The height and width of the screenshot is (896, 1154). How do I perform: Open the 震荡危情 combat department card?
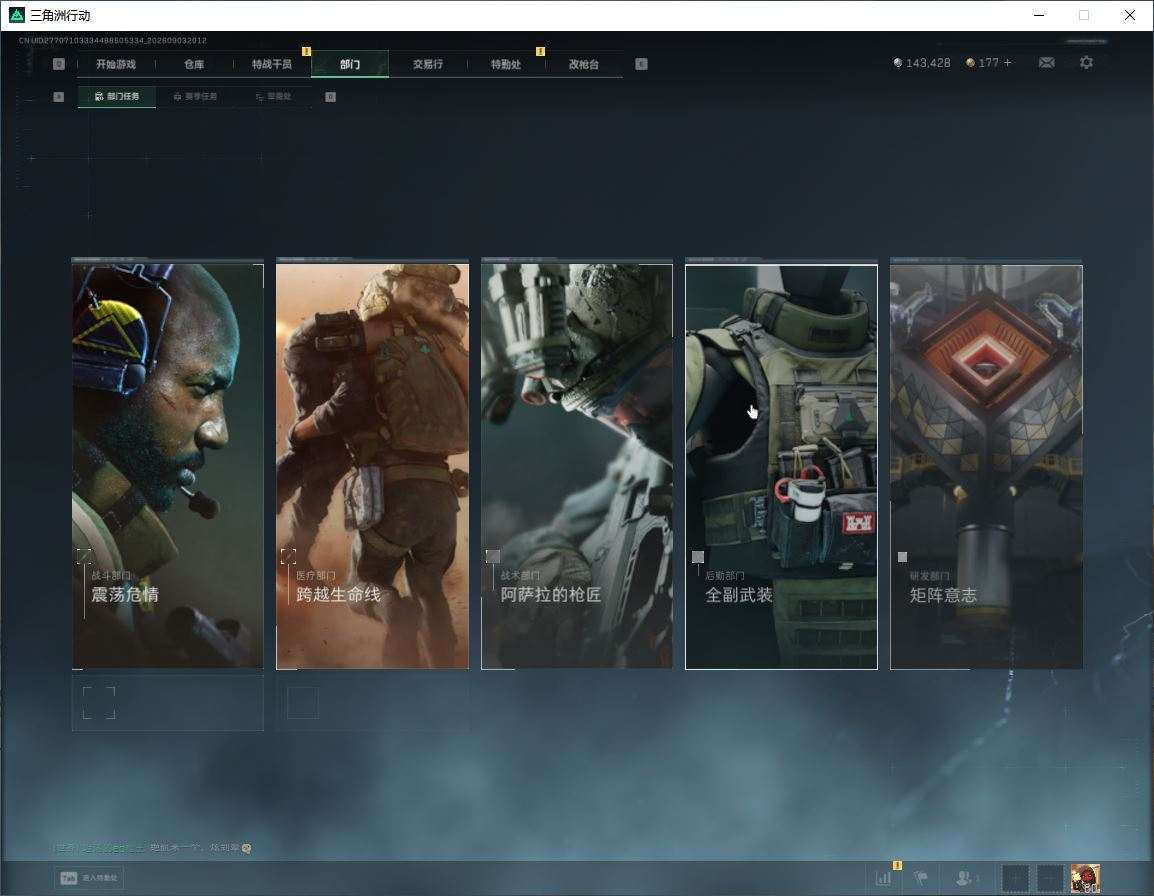(x=168, y=467)
